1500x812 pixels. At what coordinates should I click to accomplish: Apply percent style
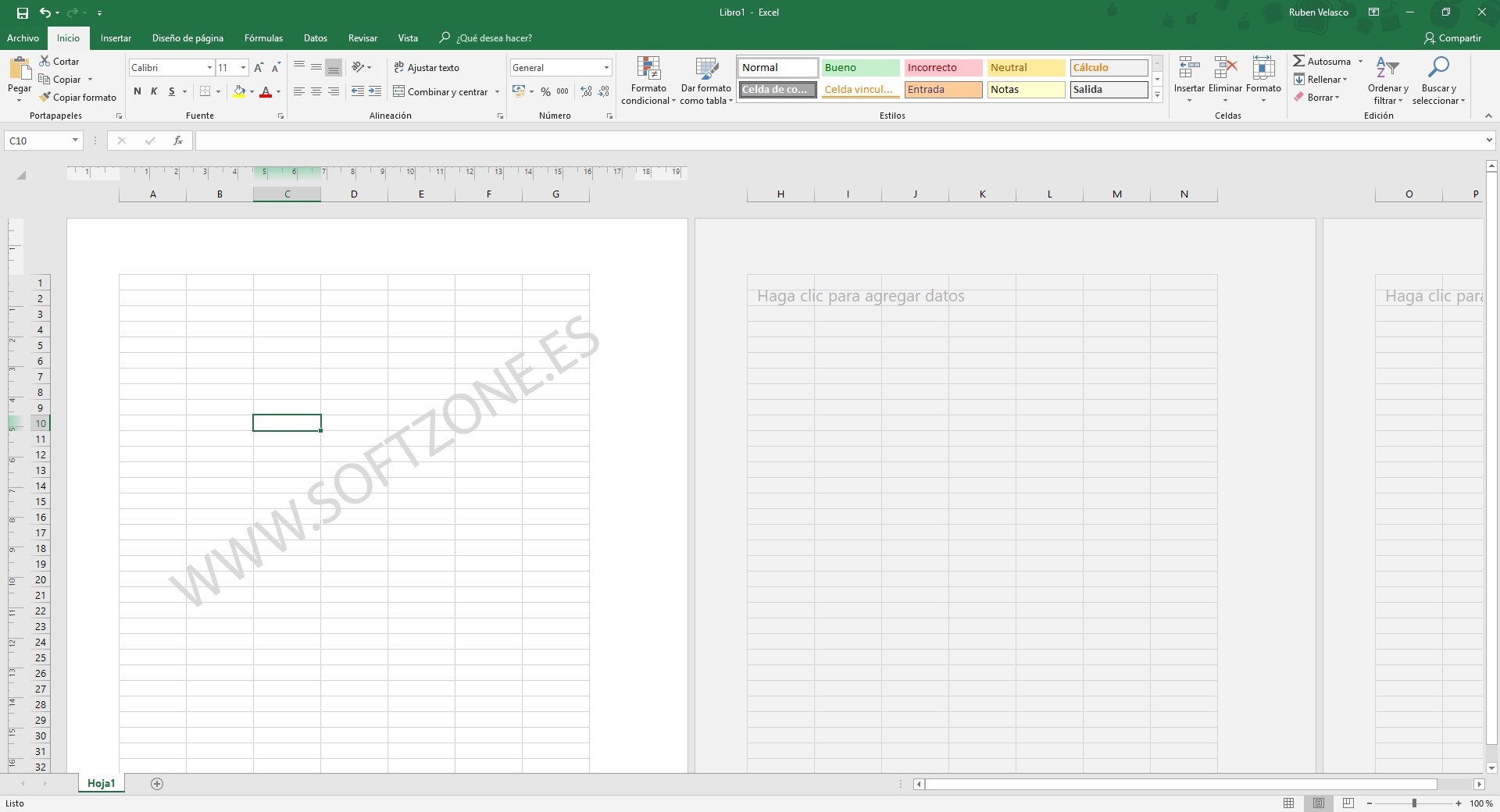coord(545,92)
